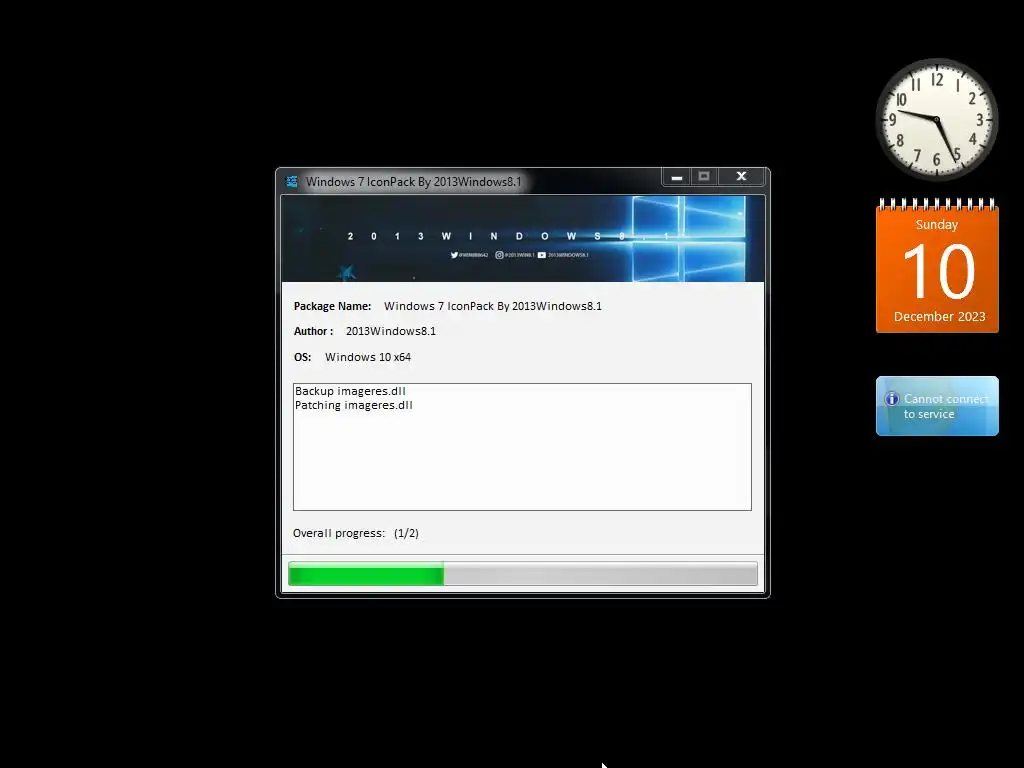The width and height of the screenshot is (1024, 768).
Task: Click 'Sunday' on the calendar gadget
Action: (936, 225)
